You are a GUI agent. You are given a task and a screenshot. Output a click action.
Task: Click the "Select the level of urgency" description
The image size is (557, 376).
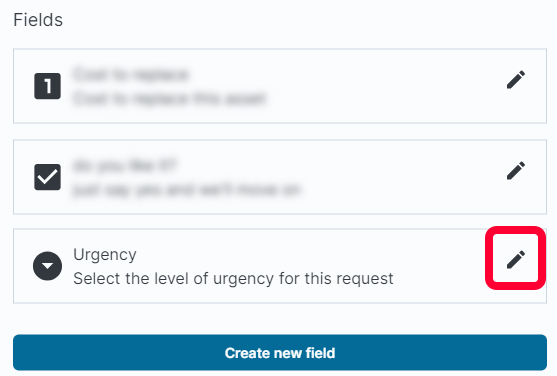(x=233, y=278)
